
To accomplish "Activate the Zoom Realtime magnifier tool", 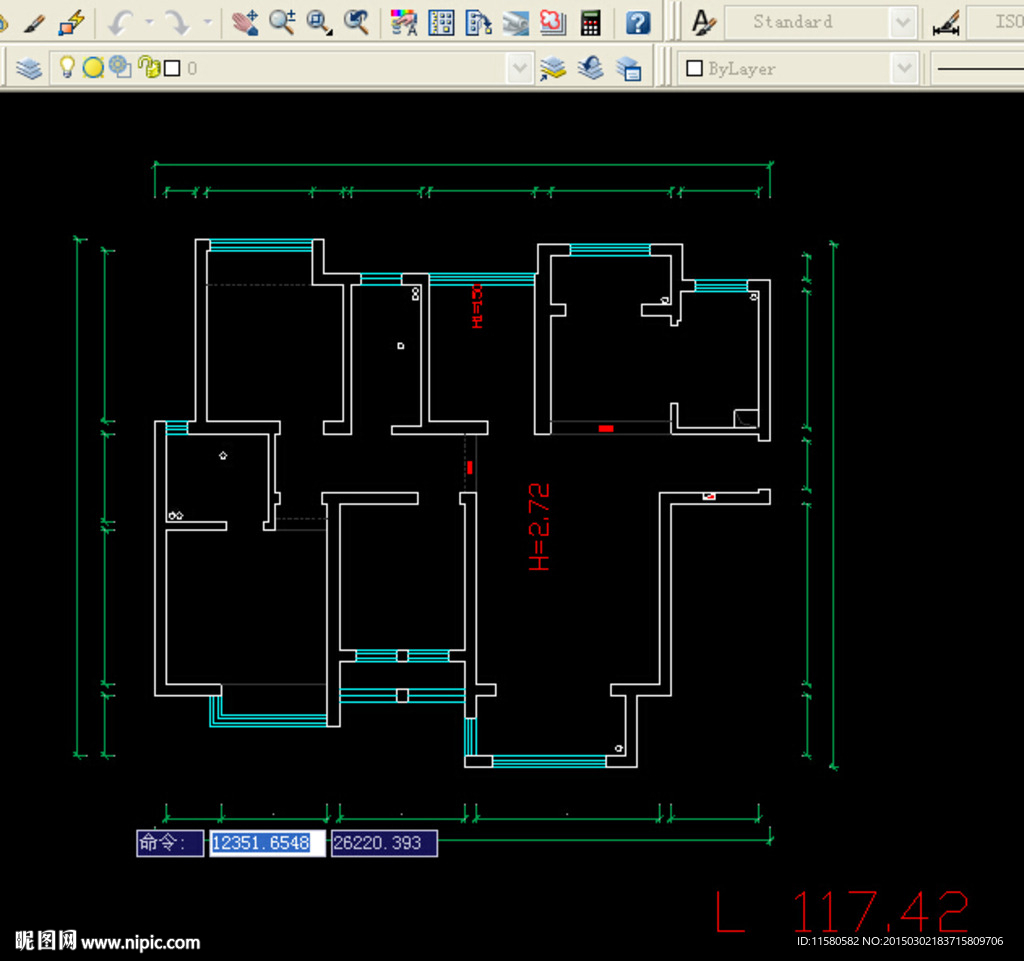I will pos(282,23).
